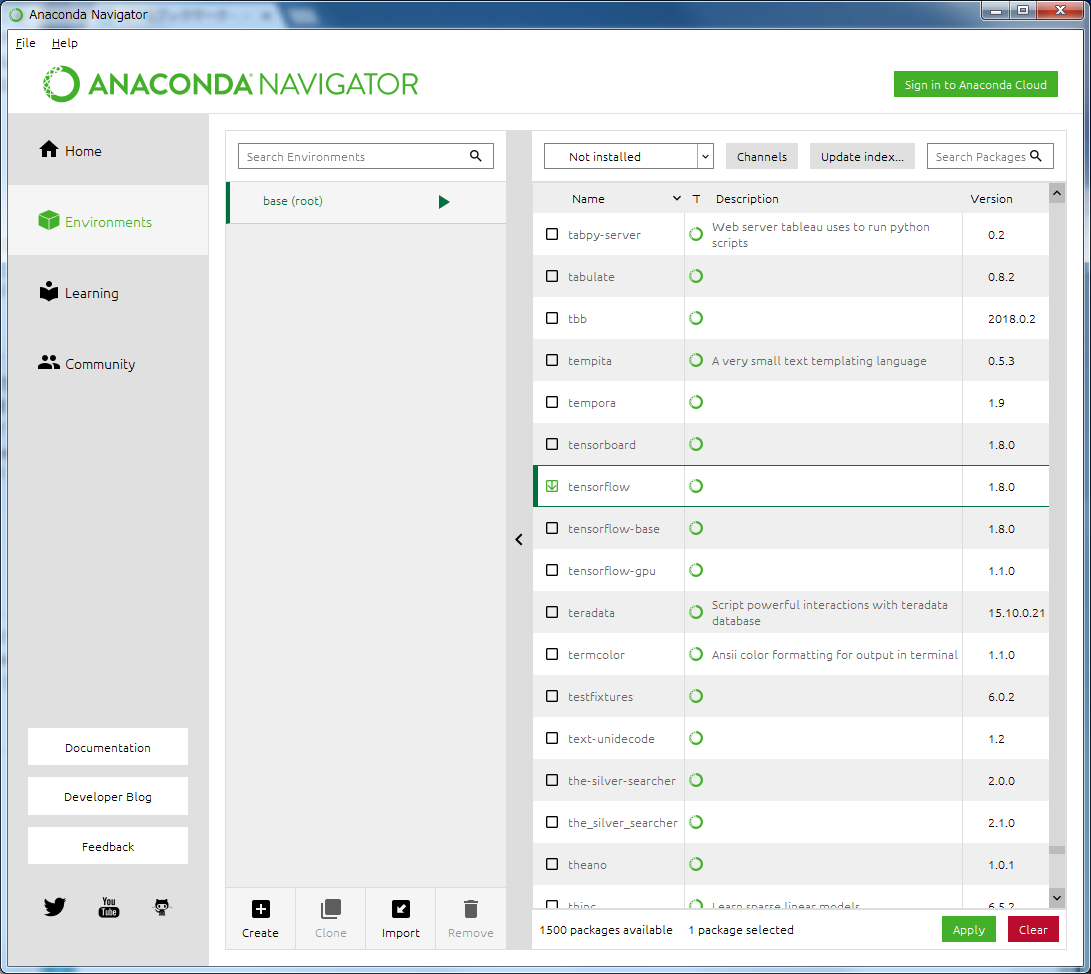This screenshot has width=1091, height=974.
Task: Open the YouTube link icon
Action: click(x=109, y=907)
